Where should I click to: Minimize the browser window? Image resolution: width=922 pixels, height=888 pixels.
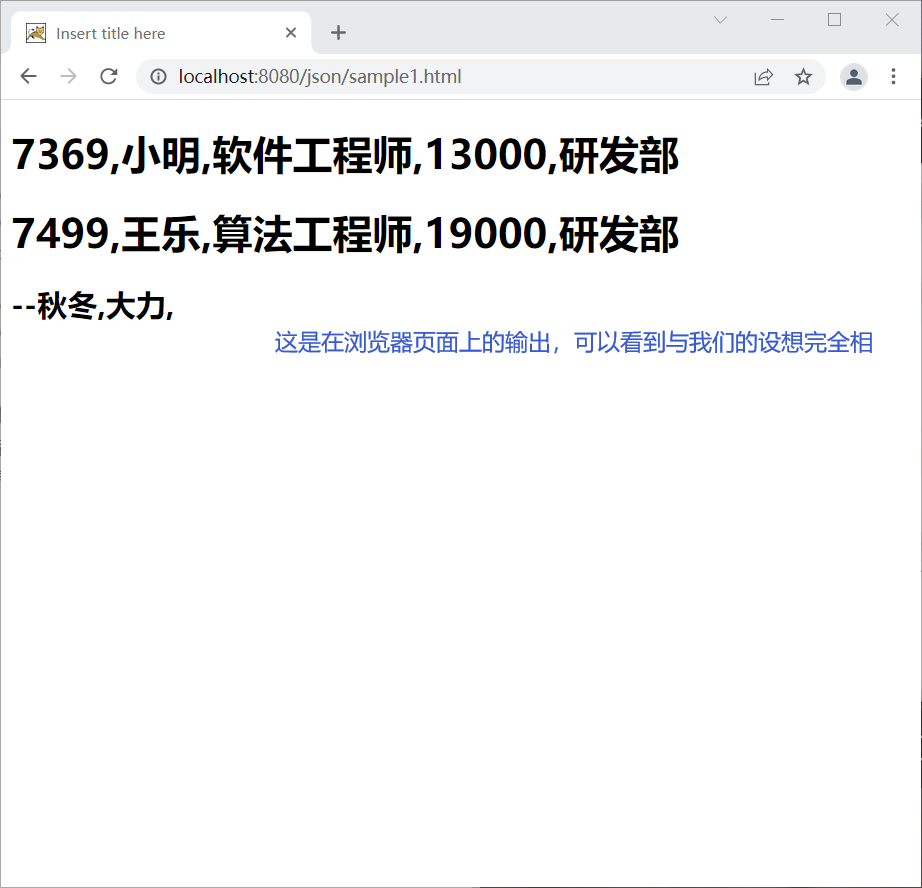777,20
